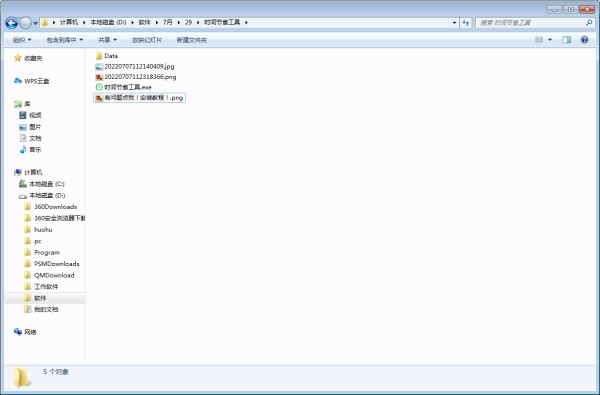Open the view options dropdown arrow
The image size is (600, 395).
tap(550, 40)
